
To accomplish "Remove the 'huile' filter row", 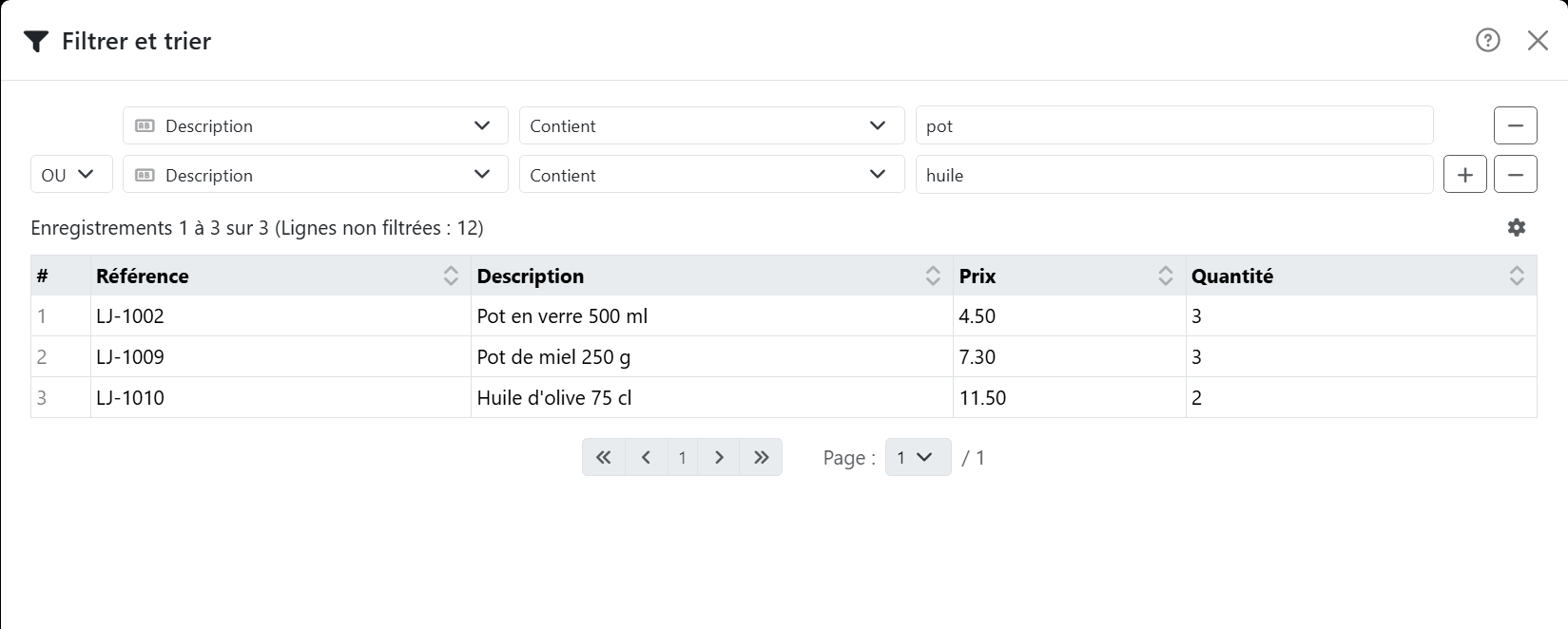I will tap(1516, 175).
